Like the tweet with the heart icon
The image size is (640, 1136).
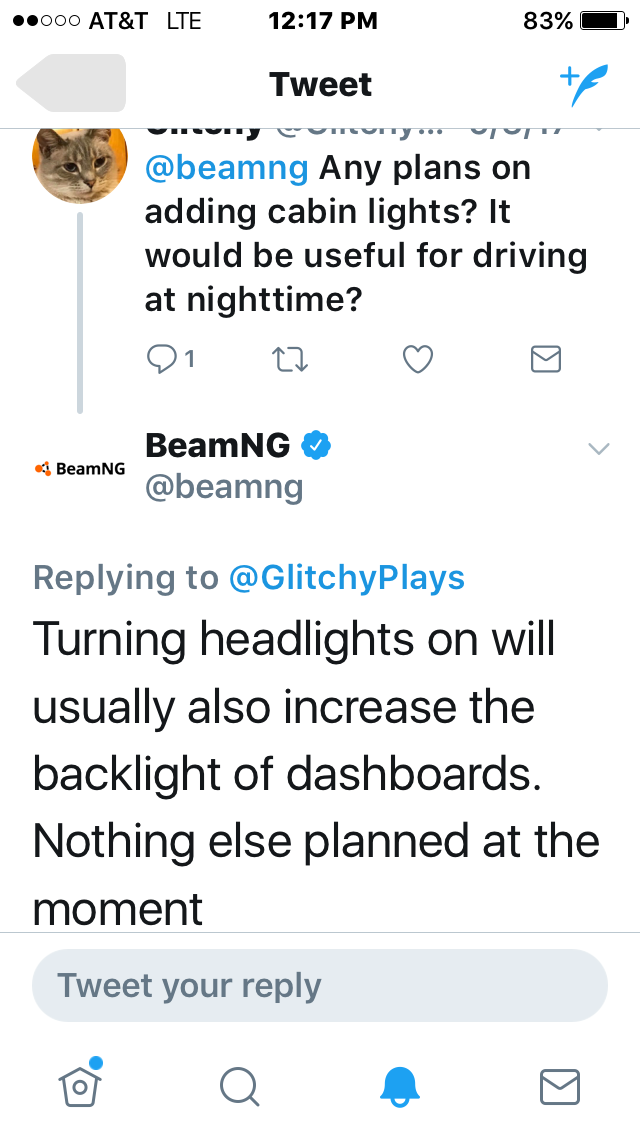click(417, 359)
